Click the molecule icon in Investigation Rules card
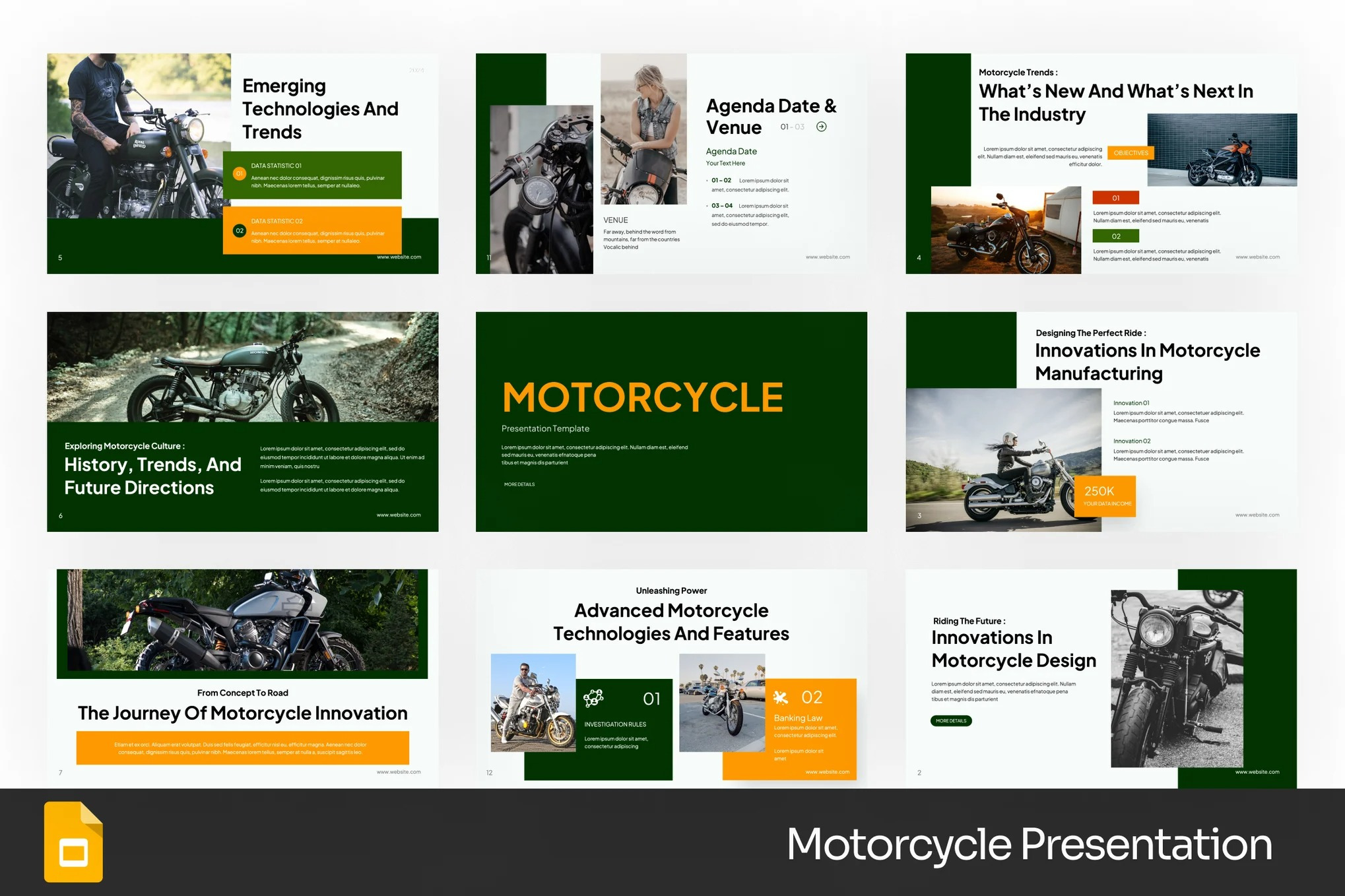This screenshot has width=1345, height=896. click(593, 698)
